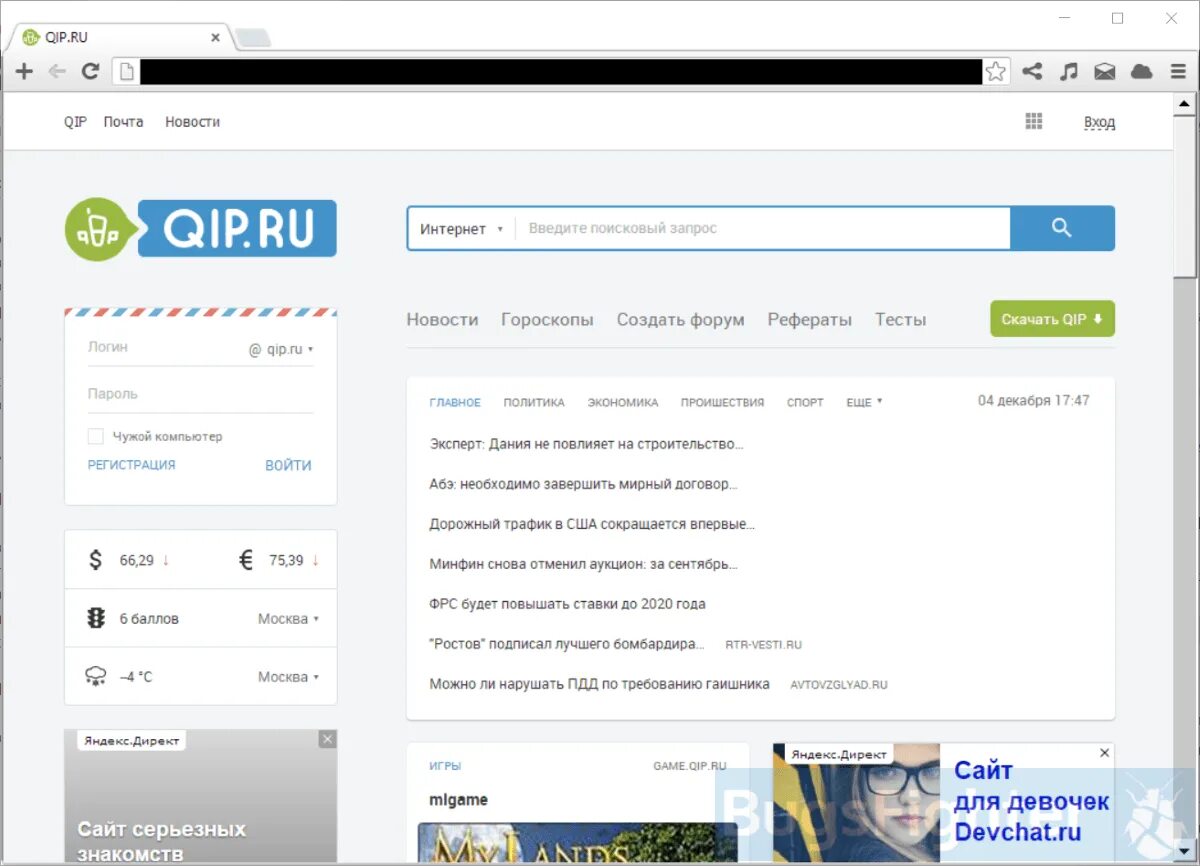1200x866 pixels.
Task: Open headline Абэ: необходимо завершить мирный договор
Action: [x=583, y=484]
